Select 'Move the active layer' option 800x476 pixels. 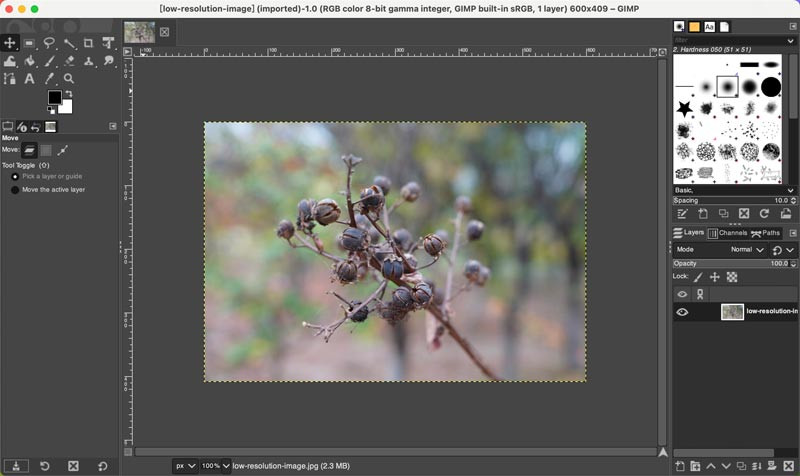tap(15, 189)
